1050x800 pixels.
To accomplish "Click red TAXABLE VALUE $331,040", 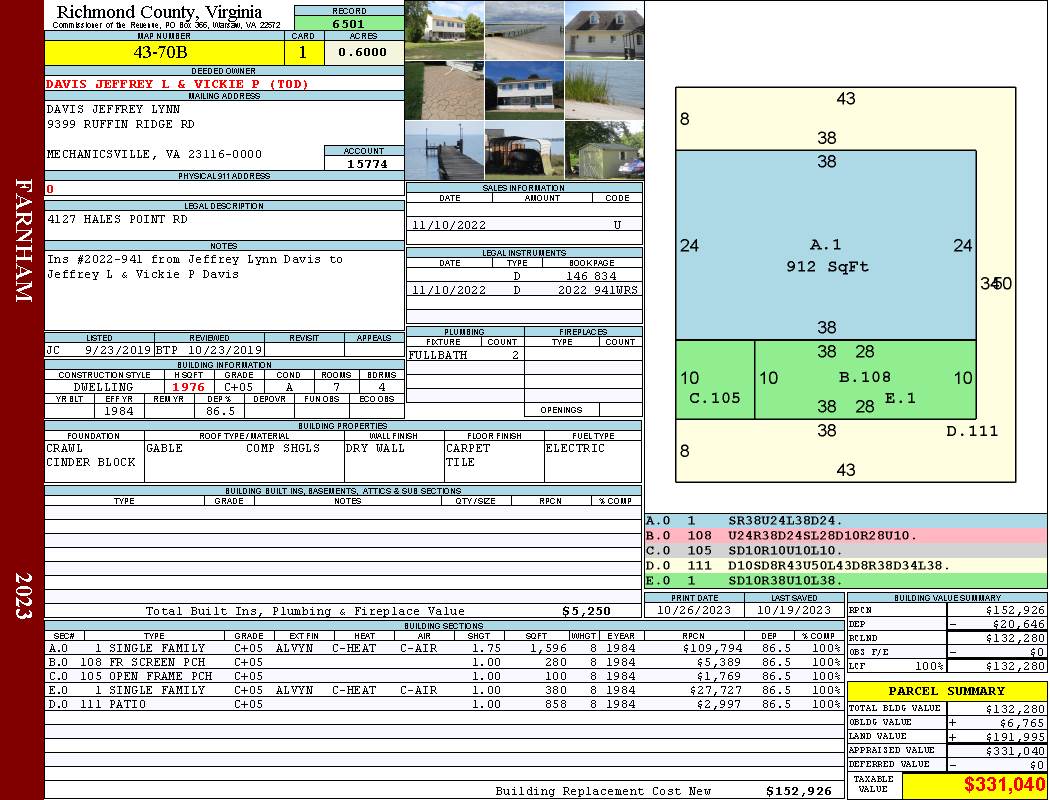I will [x=1004, y=784].
